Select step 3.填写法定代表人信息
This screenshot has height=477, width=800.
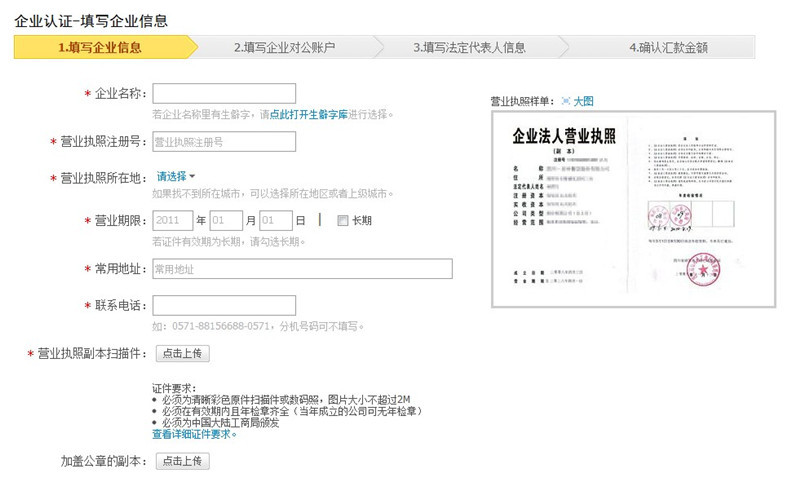tap(469, 47)
